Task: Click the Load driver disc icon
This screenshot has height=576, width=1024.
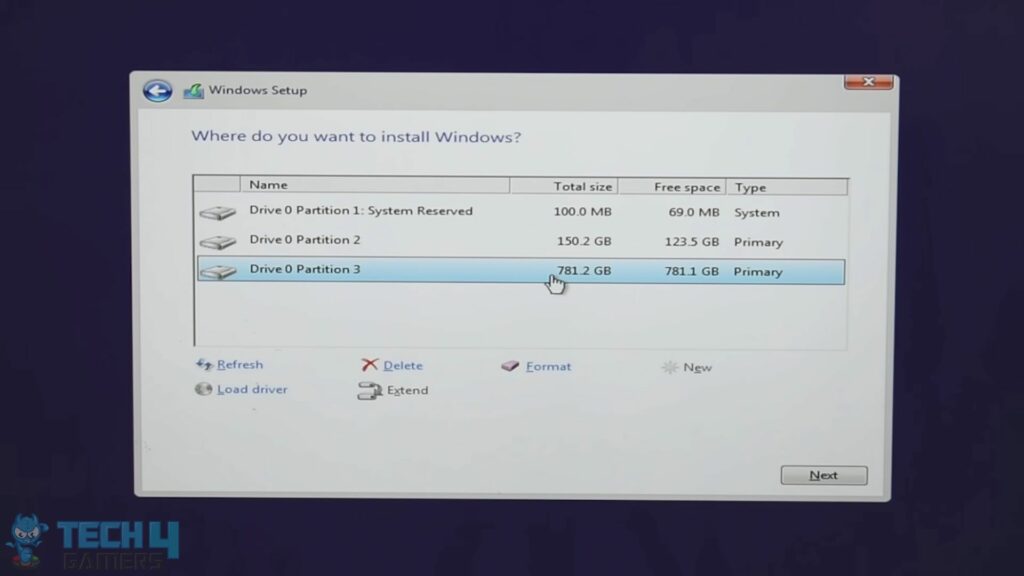Action: [203, 389]
